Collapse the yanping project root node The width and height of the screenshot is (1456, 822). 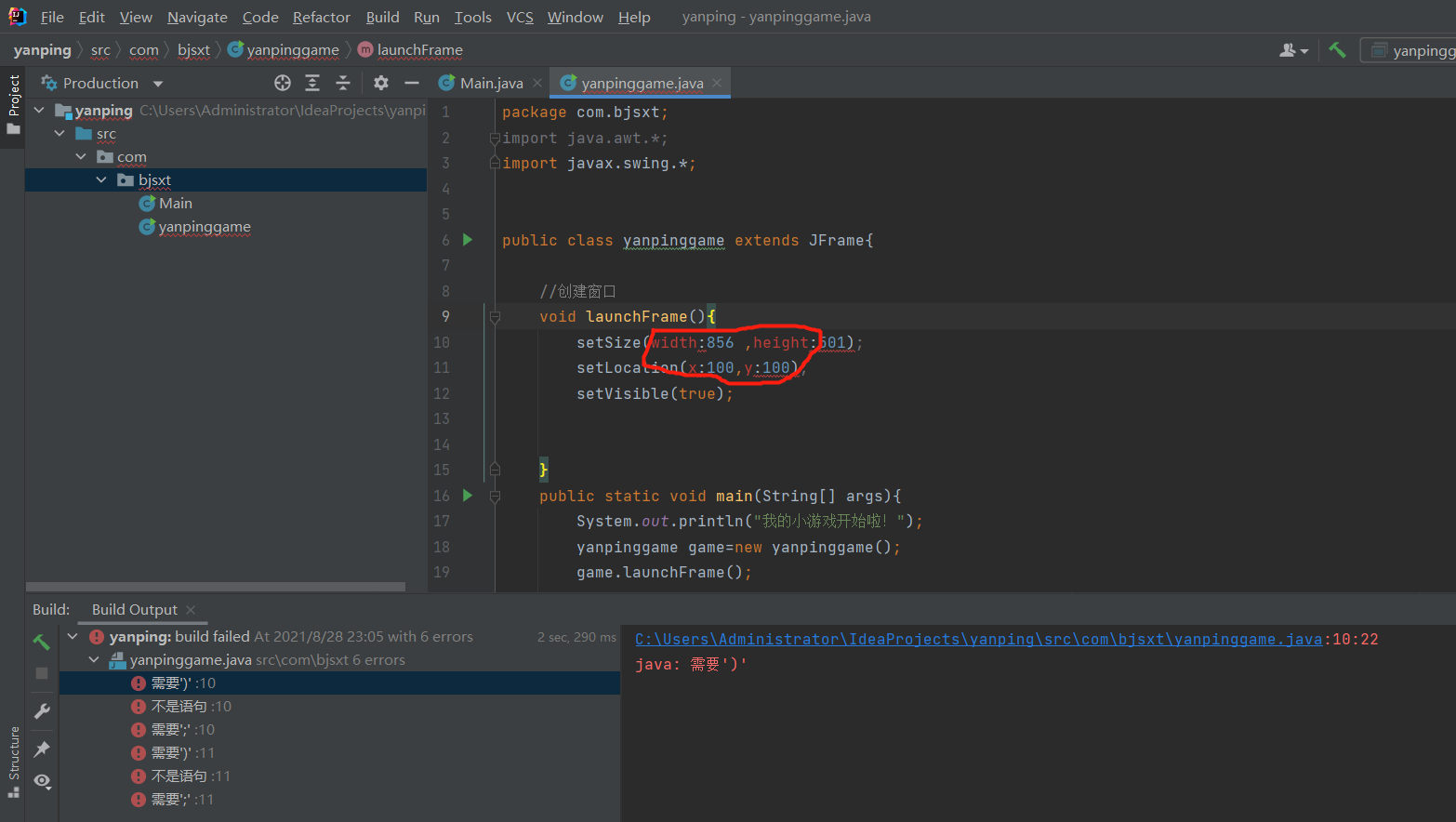coord(39,110)
